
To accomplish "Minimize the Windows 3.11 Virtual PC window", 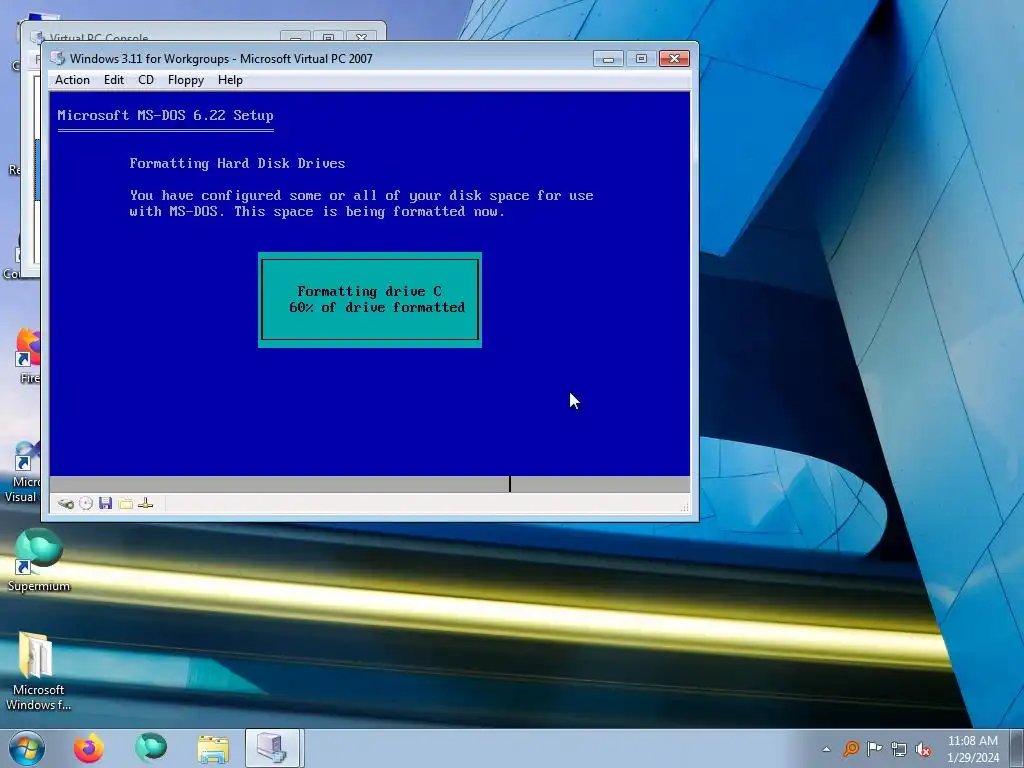I will point(608,59).
